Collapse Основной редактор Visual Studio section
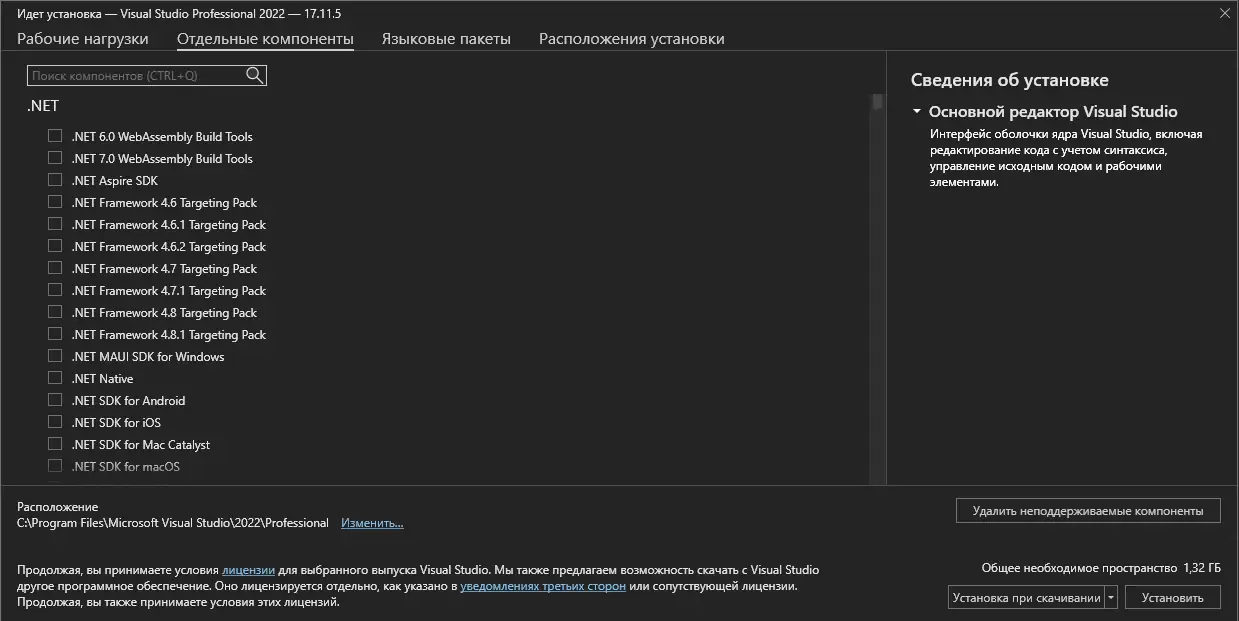Image resolution: width=1239 pixels, height=621 pixels. point(917,112)
